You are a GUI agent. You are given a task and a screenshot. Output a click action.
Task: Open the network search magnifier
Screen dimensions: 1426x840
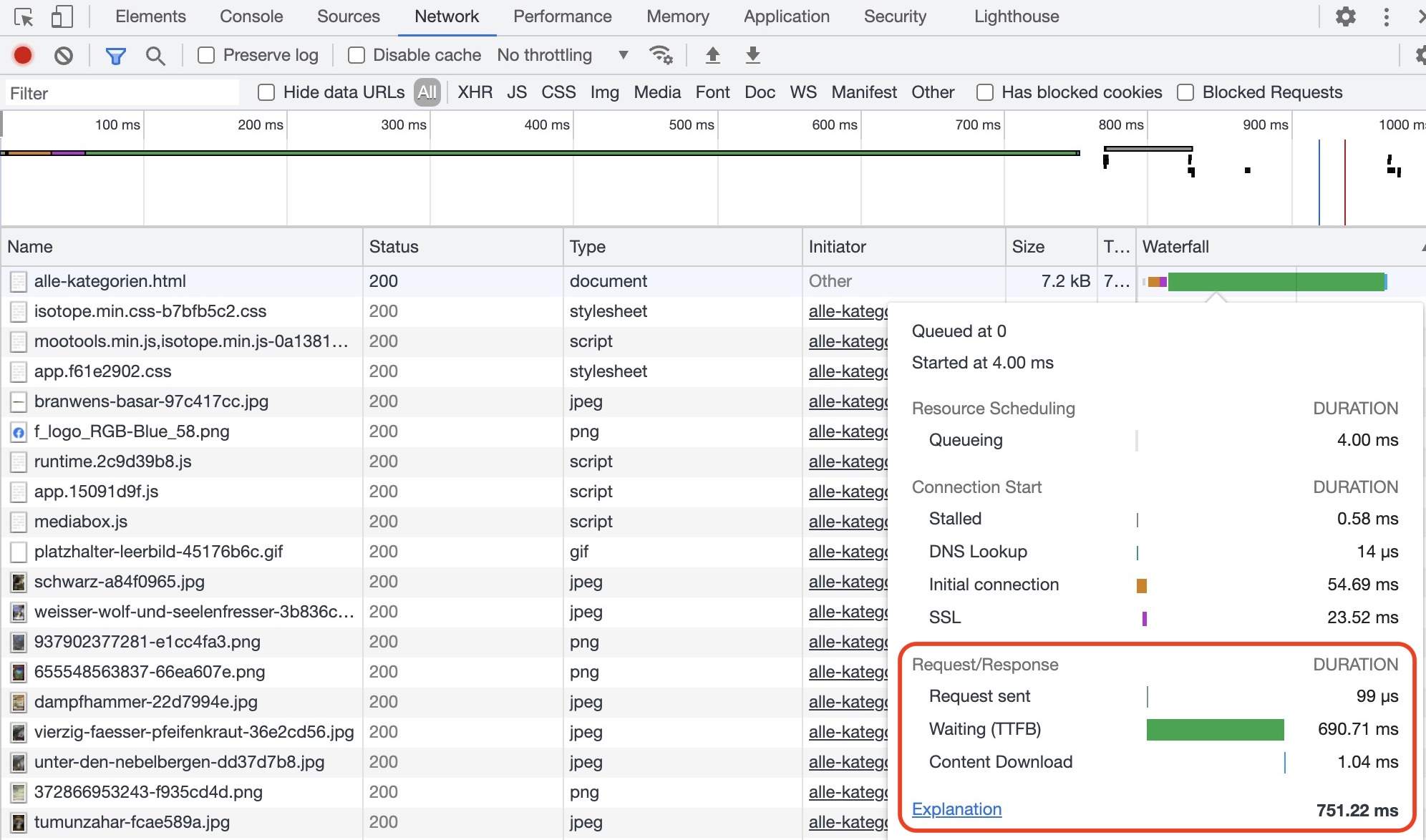155,55
